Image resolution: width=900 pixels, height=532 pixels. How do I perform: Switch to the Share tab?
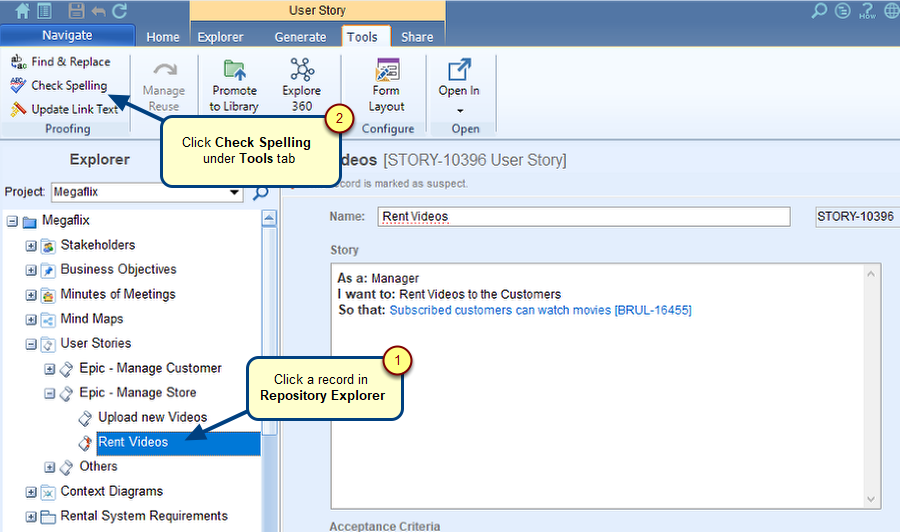coord(417,37)
